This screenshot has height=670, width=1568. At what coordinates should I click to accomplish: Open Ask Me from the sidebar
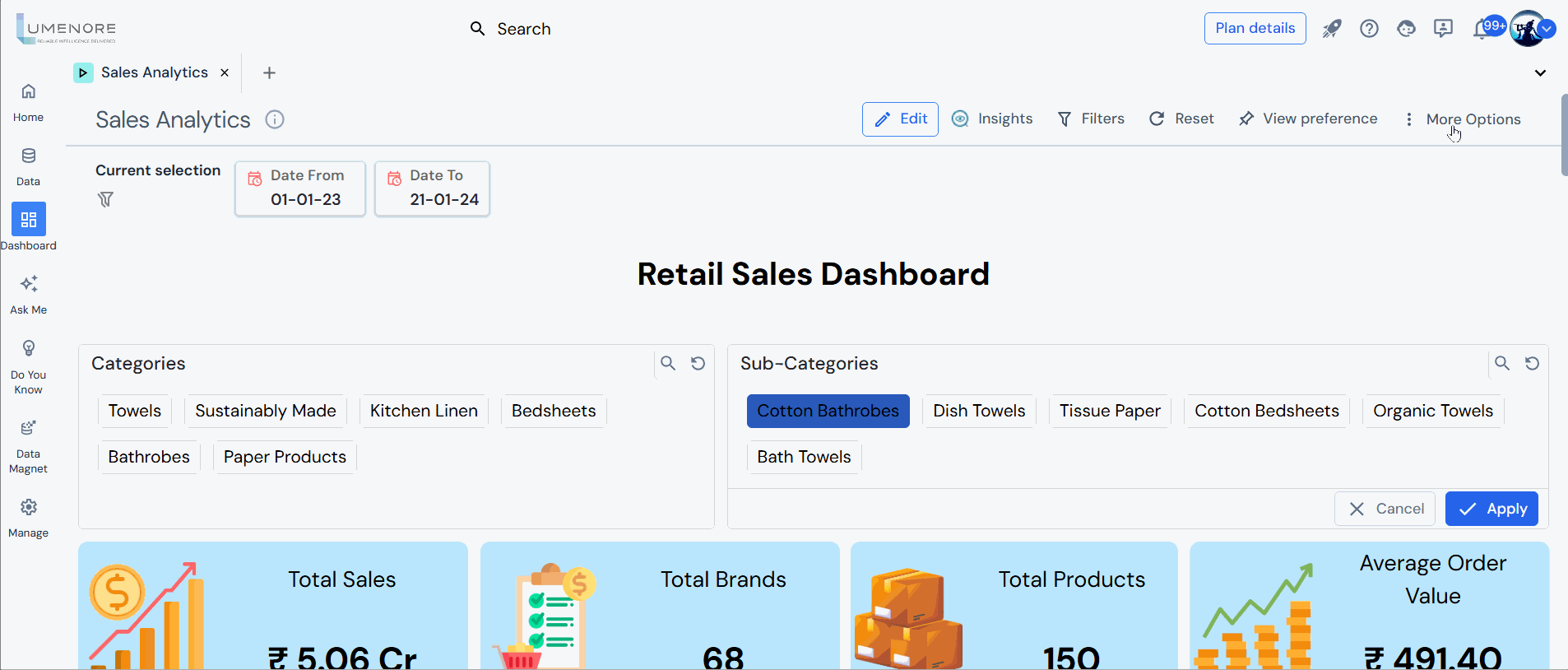pyautogui.click(x=29, y=294)
